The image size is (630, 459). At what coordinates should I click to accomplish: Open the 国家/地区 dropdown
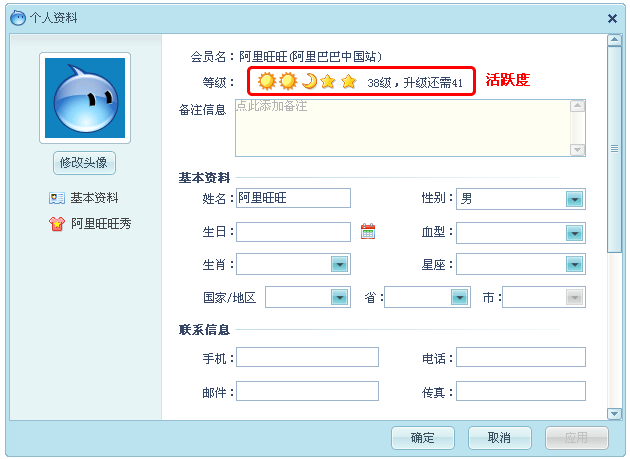(x=308, y=297)
